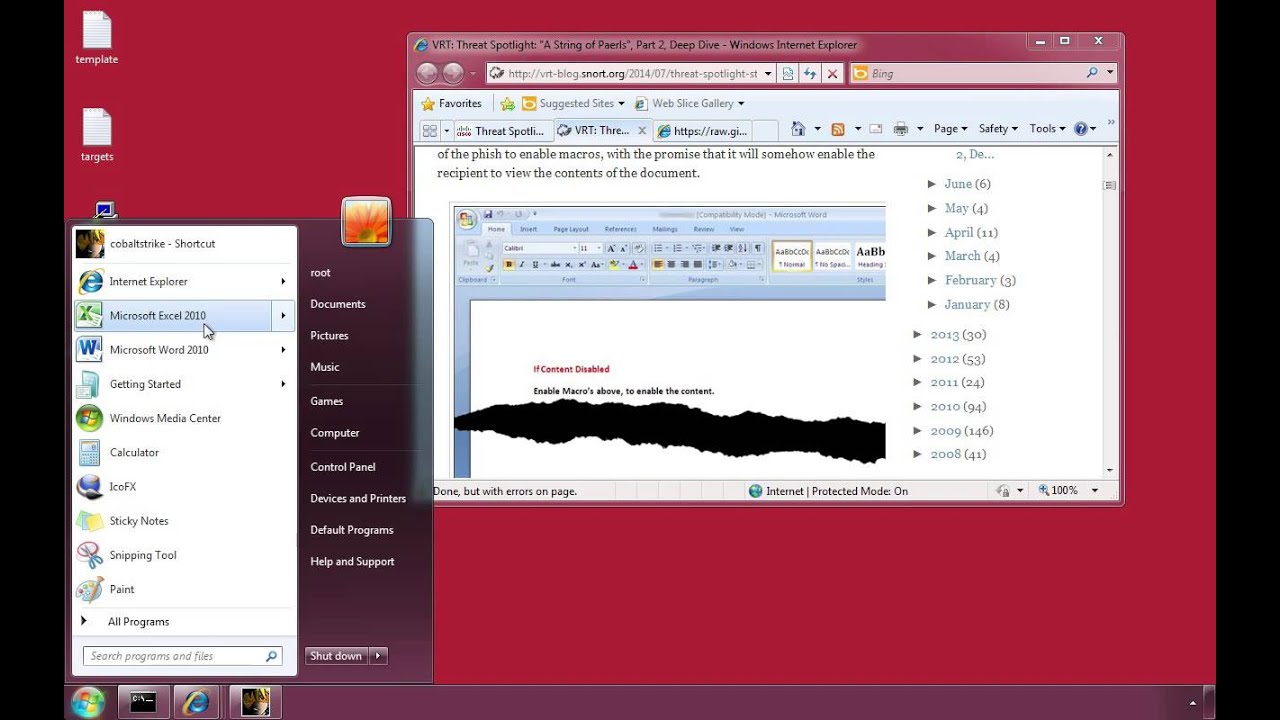1280x720 pixels.
Task: Click the Shut down button
Action: pyautogui.click(x=336, y=656)
